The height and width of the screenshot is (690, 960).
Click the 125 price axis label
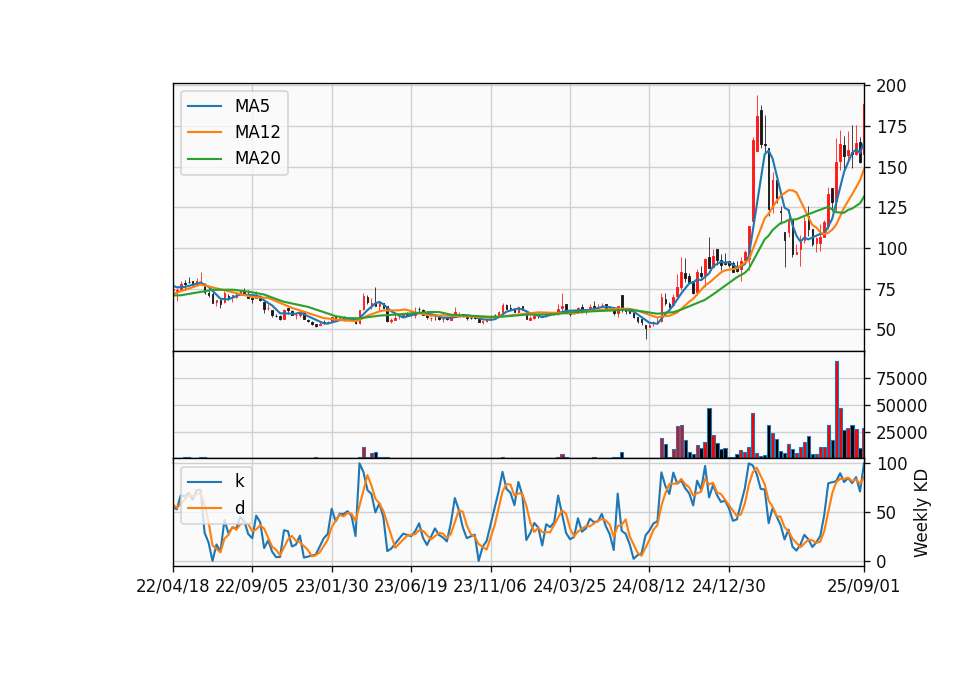[891, 208]
